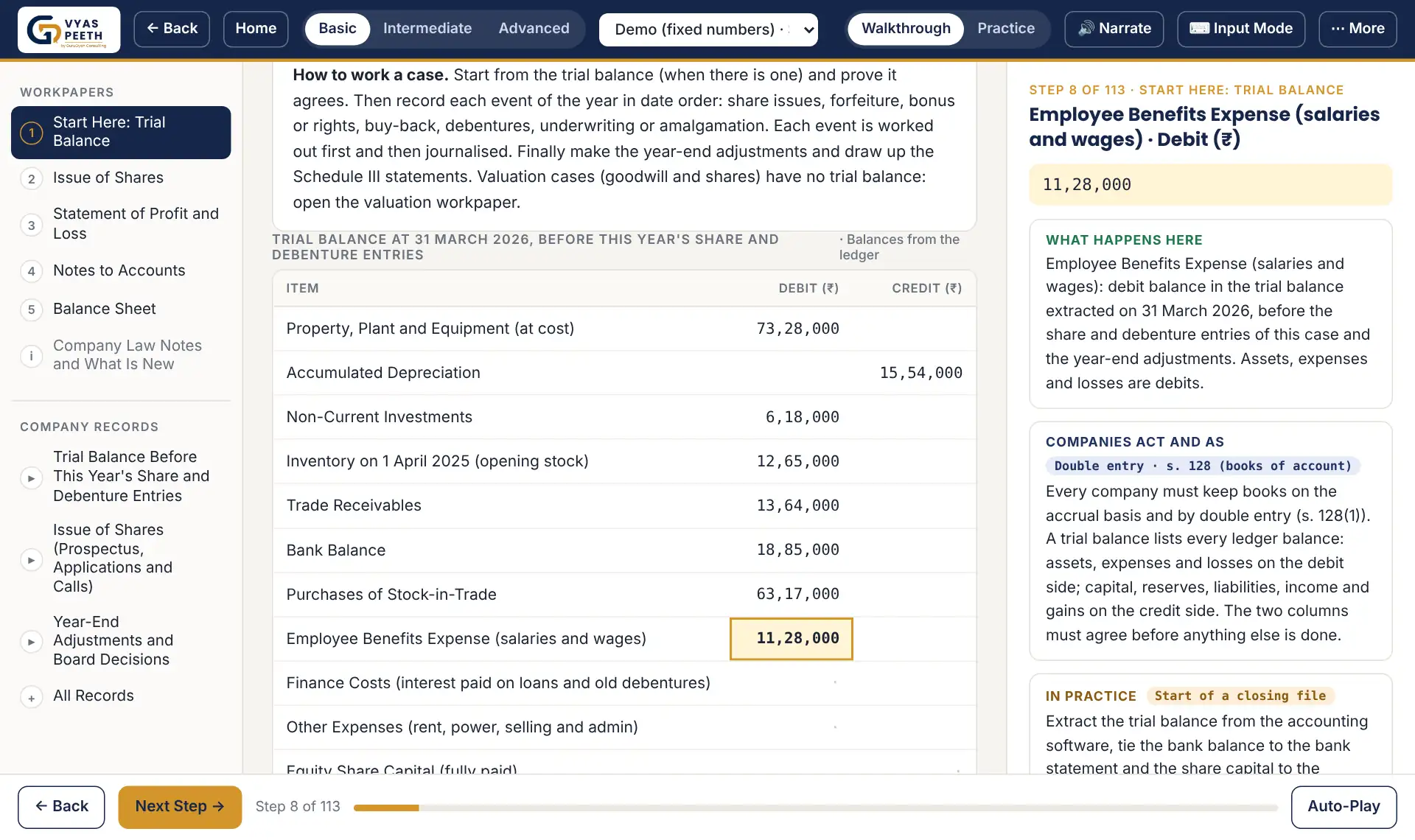Open the More menu
The image size is (1415, 840).
pyautogui.click(x=1358, y=29)
